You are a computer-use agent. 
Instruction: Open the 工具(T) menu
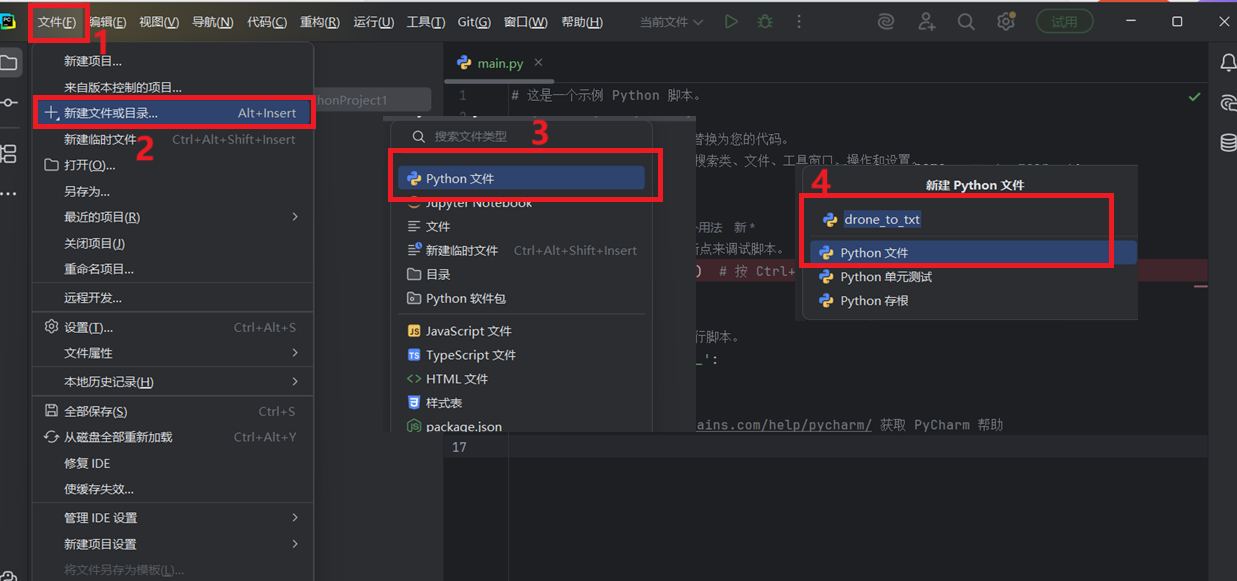pyautogui.click(x=426, y=22)
